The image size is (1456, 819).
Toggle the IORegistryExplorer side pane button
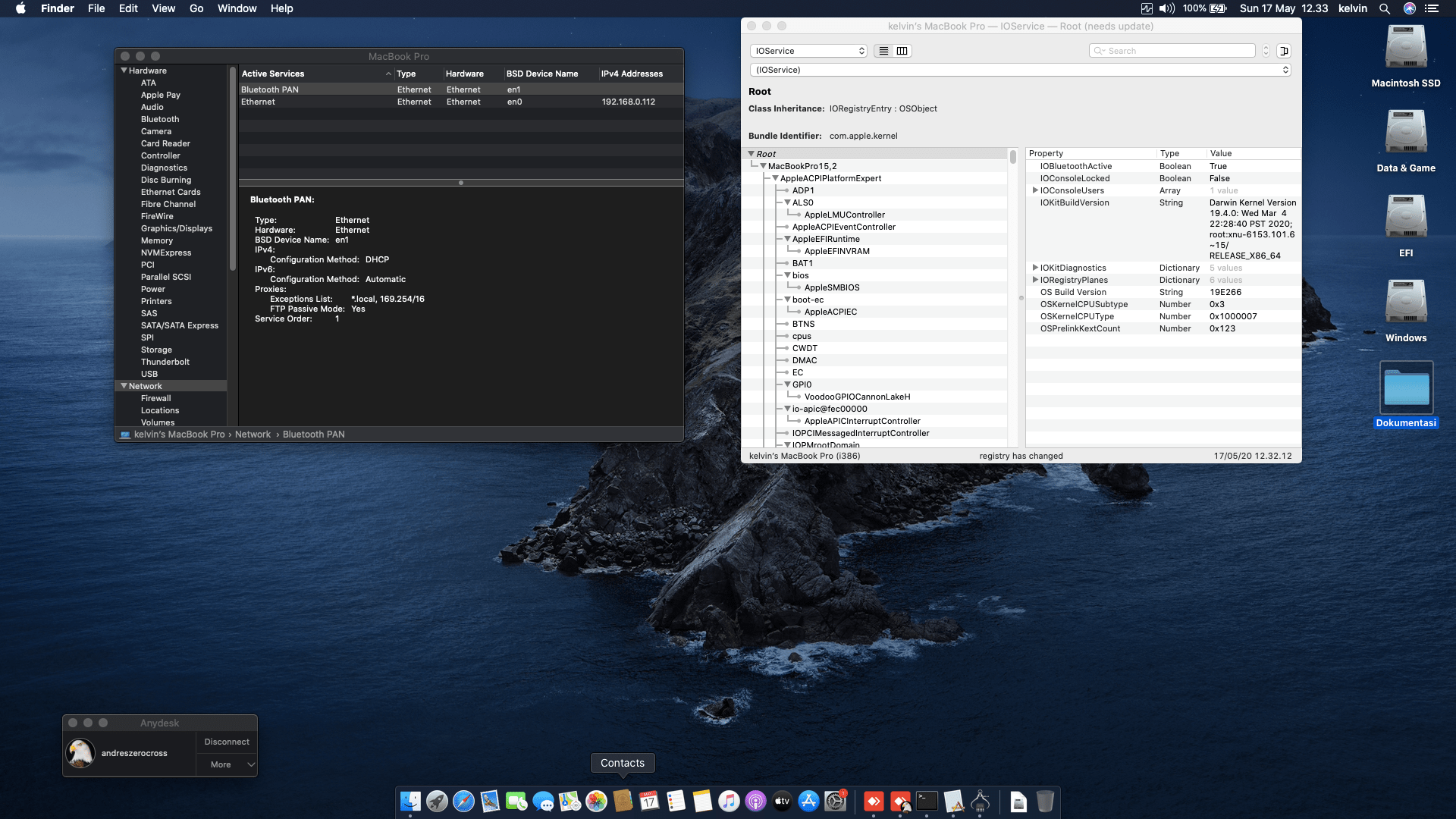point(1284,51)
